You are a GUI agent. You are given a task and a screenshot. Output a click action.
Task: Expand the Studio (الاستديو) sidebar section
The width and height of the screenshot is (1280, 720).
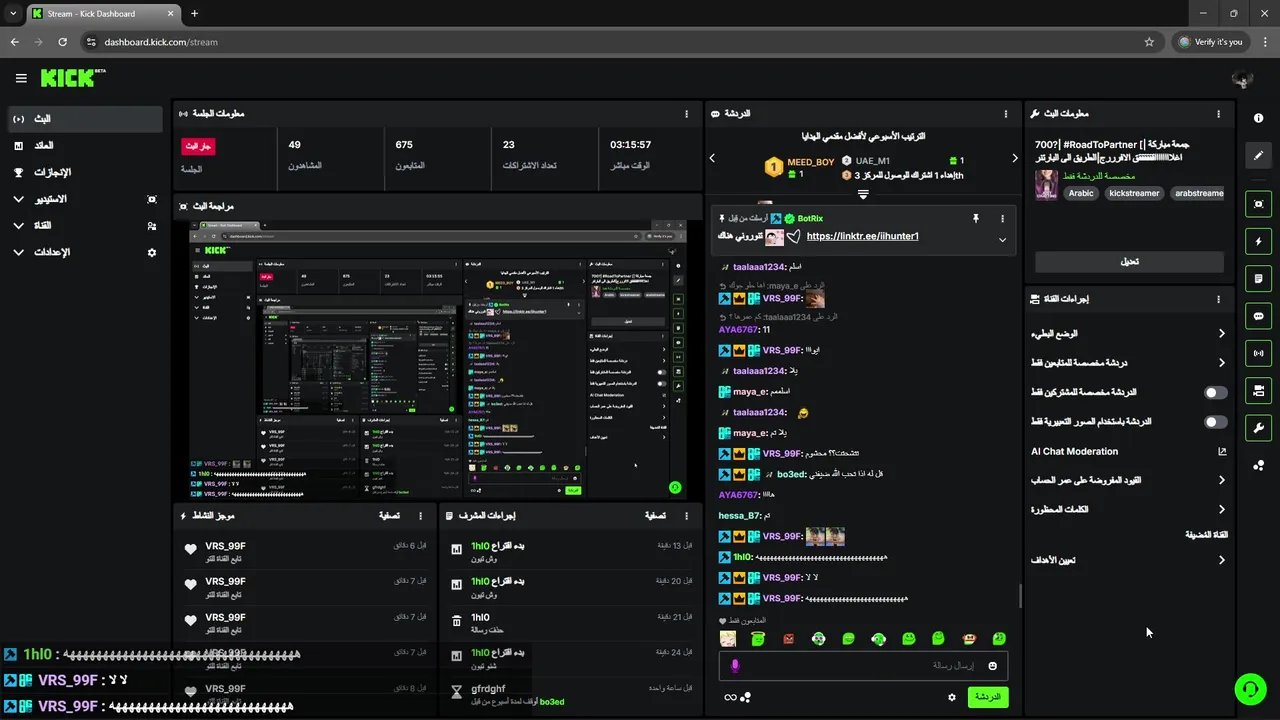tap(84, 199)
